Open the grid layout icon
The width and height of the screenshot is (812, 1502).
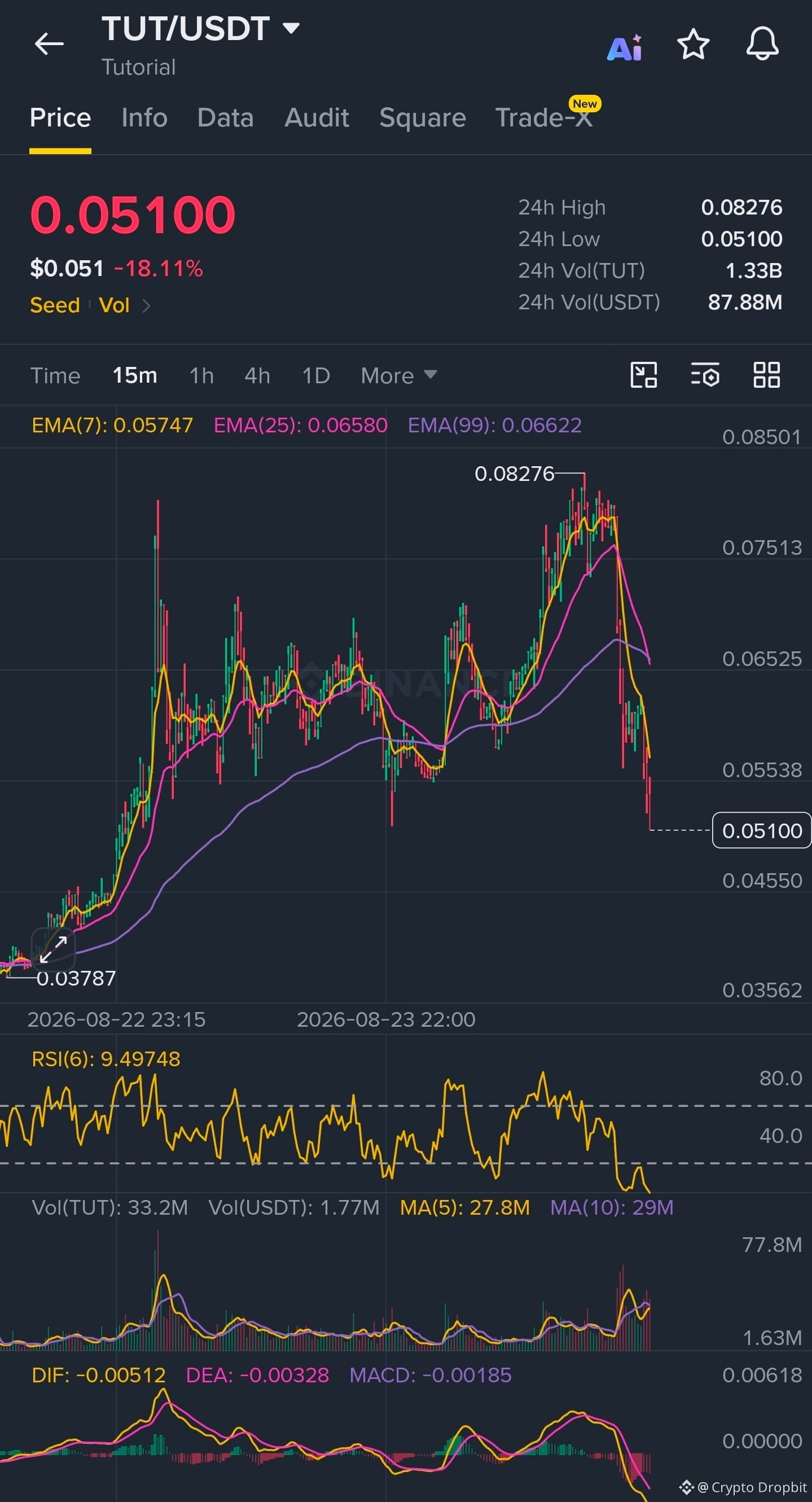tap(766, 375)
